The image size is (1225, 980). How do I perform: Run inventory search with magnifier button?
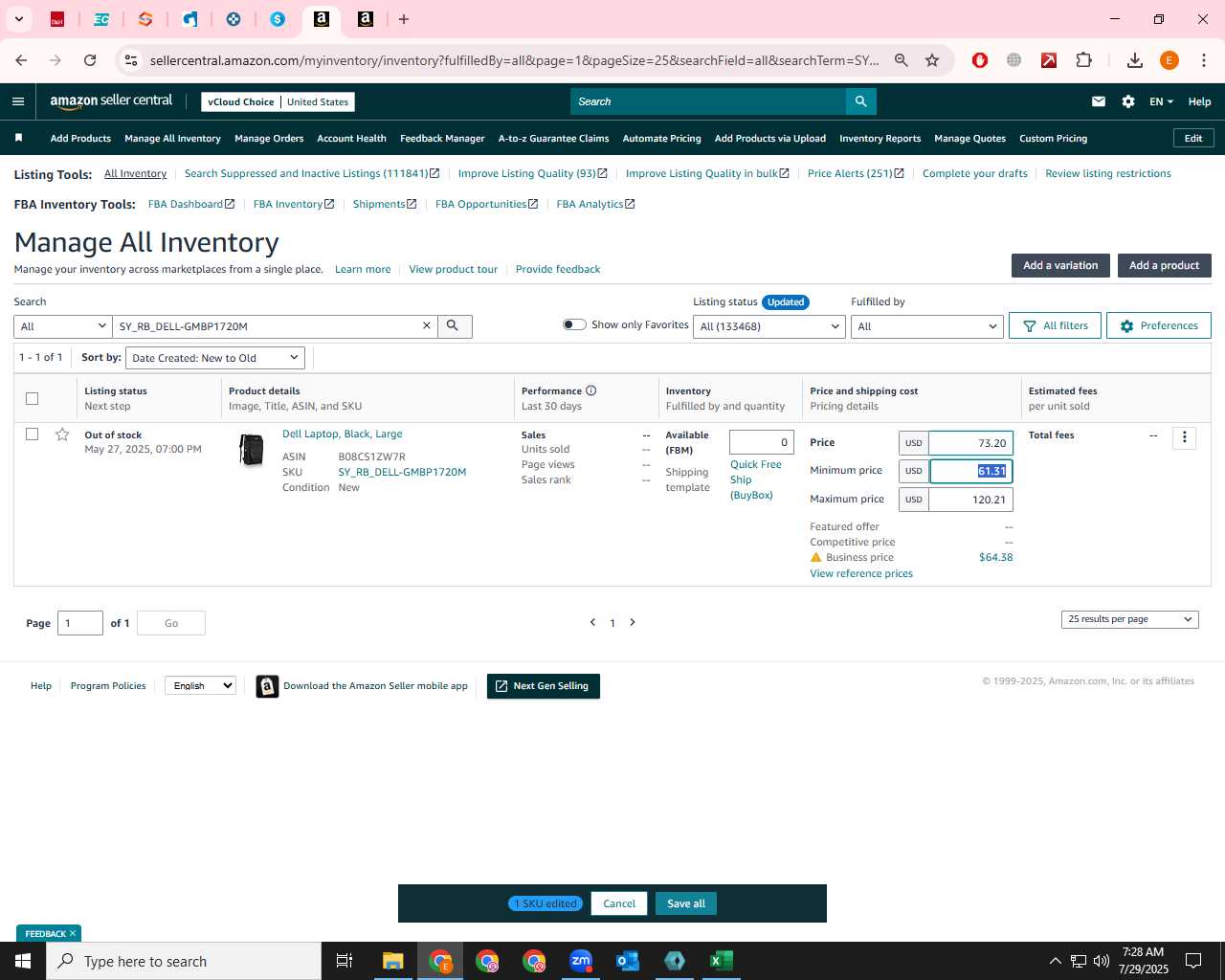click(454, 326)
